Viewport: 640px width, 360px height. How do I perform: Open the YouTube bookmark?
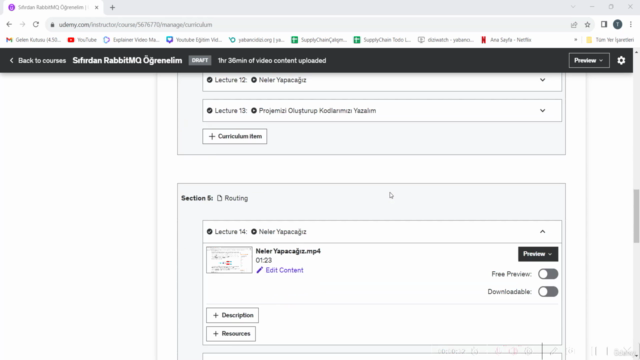(x=82, y=40)
